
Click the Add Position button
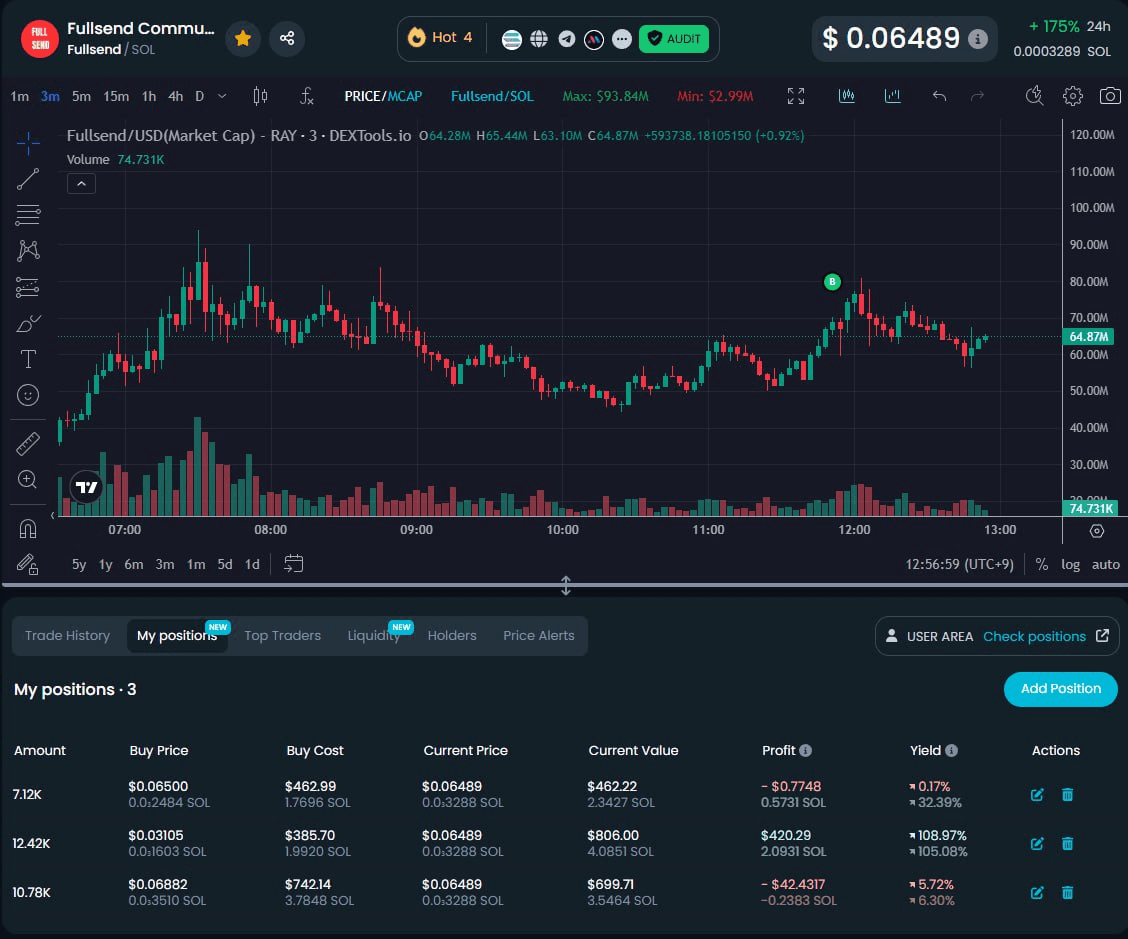coord(1060,689)
